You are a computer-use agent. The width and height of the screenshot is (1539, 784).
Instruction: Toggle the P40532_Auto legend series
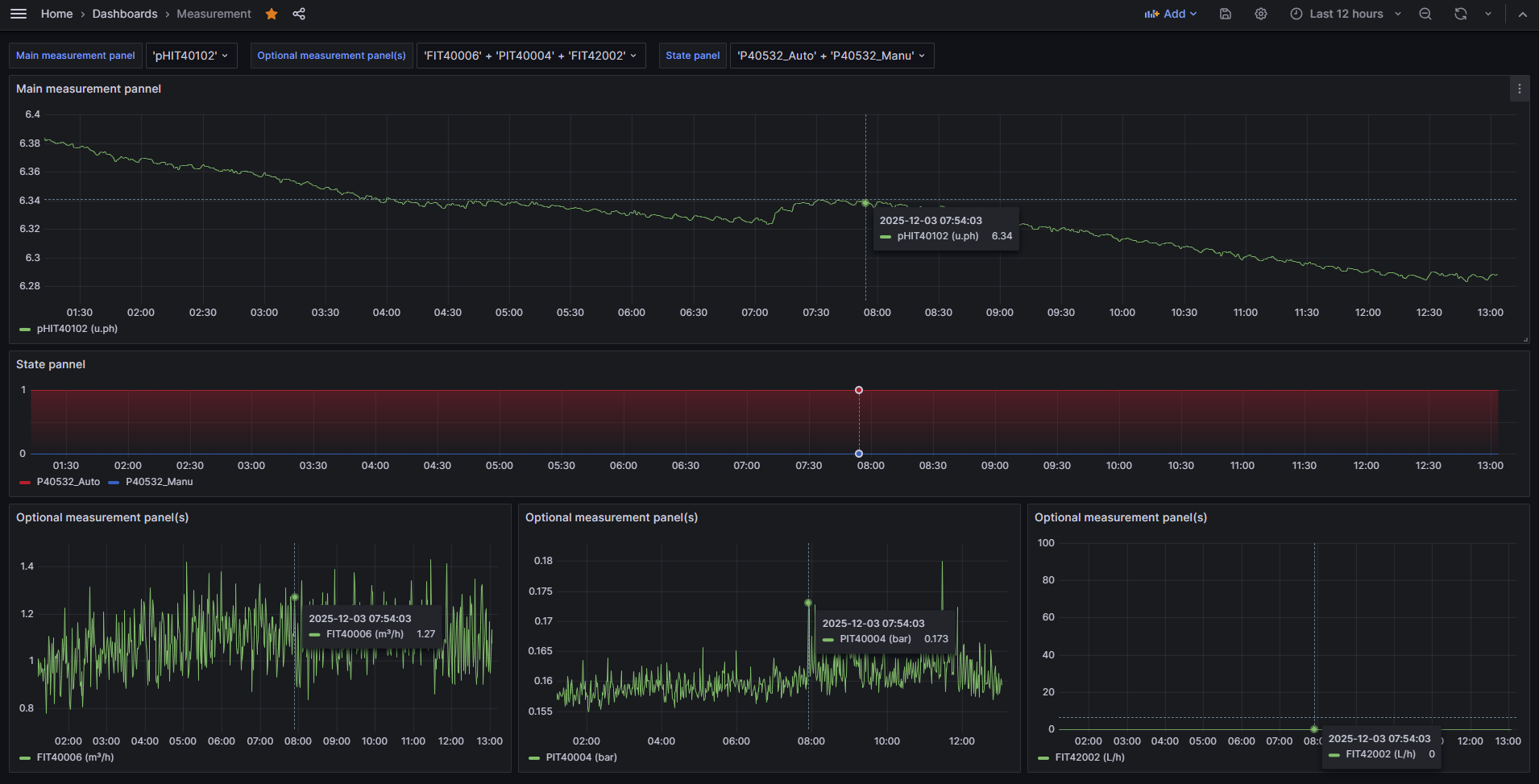pos(68,481)
